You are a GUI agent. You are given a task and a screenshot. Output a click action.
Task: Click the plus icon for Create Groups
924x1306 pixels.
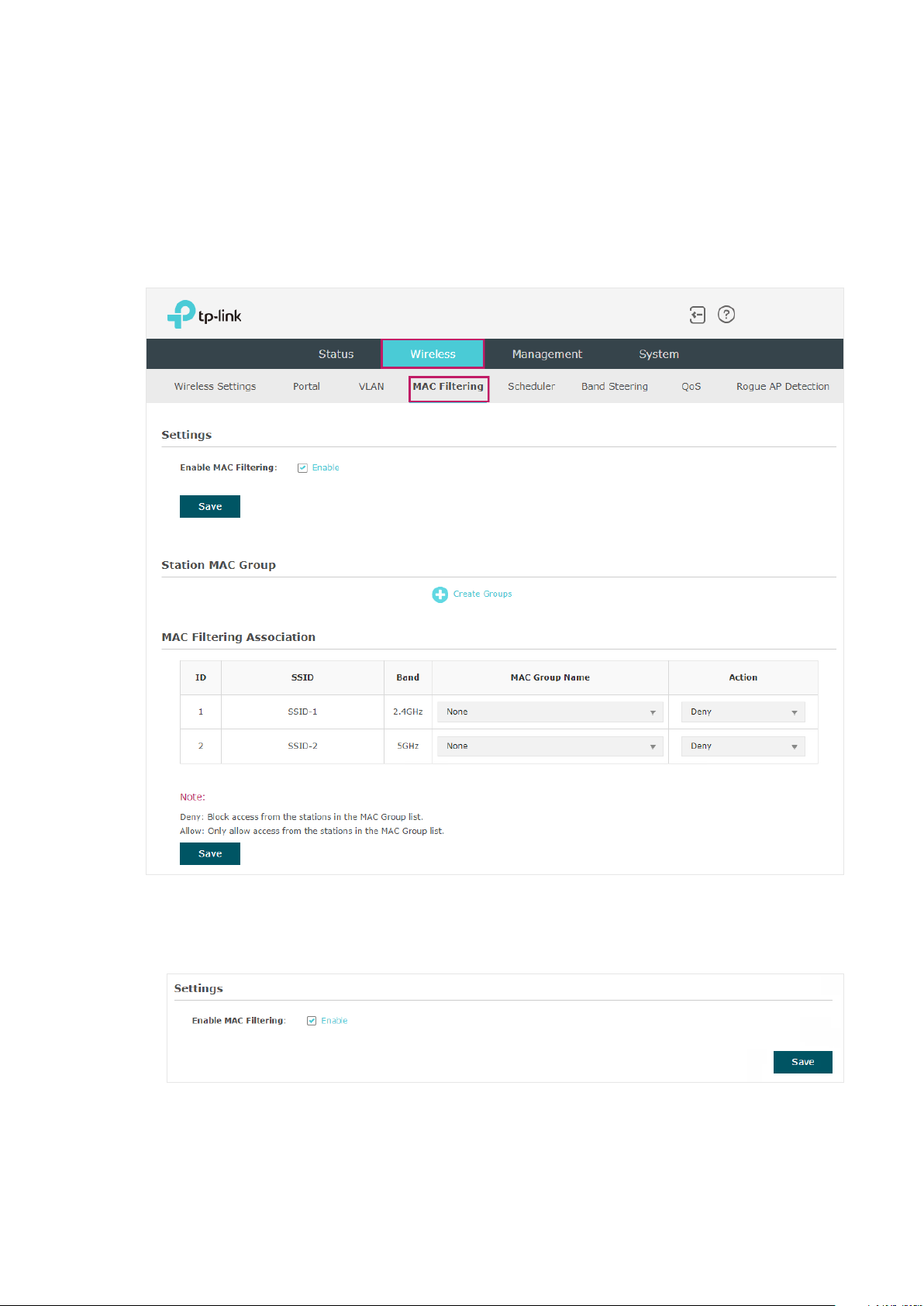point(440,594)
